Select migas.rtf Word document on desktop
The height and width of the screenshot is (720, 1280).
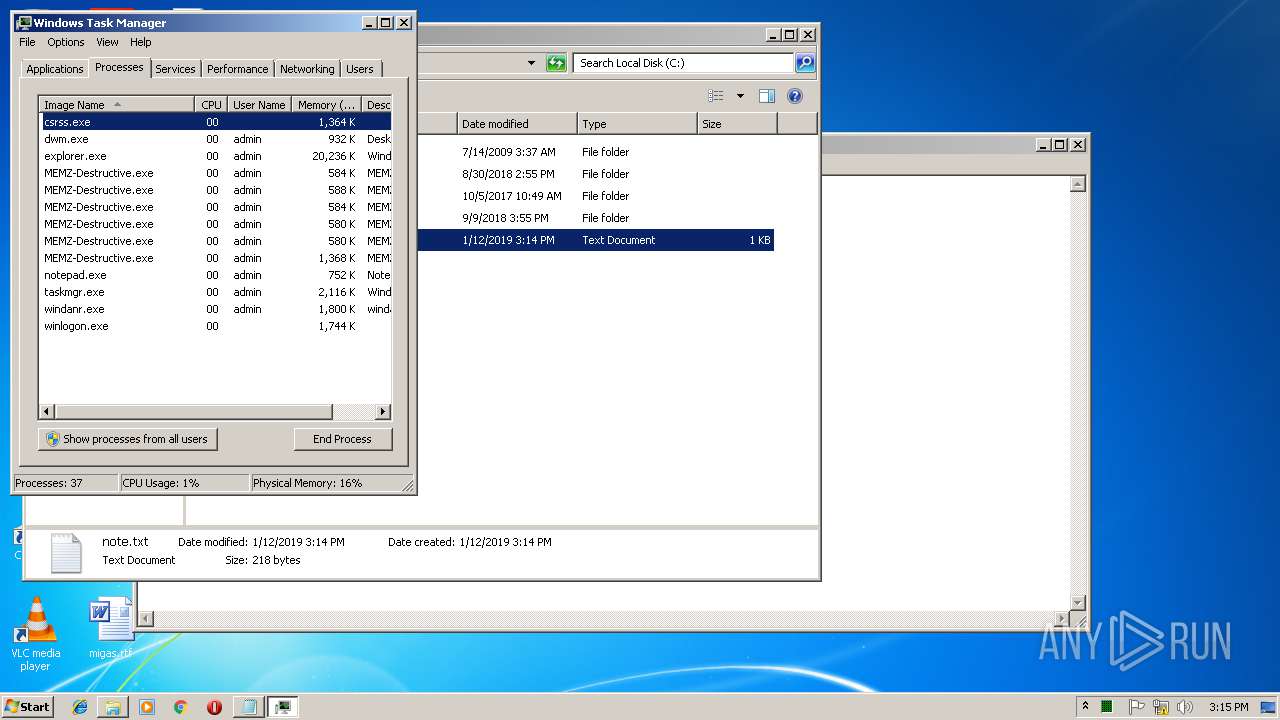click(x=110, y=629)
